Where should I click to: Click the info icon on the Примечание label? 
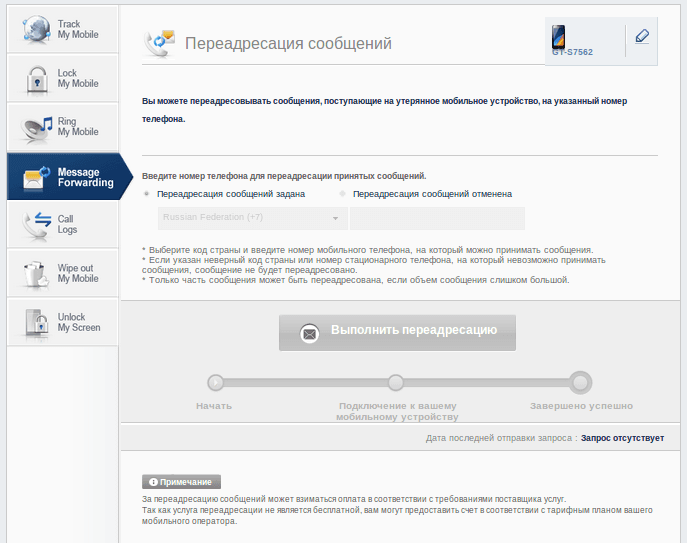click(x=153, y=482)
